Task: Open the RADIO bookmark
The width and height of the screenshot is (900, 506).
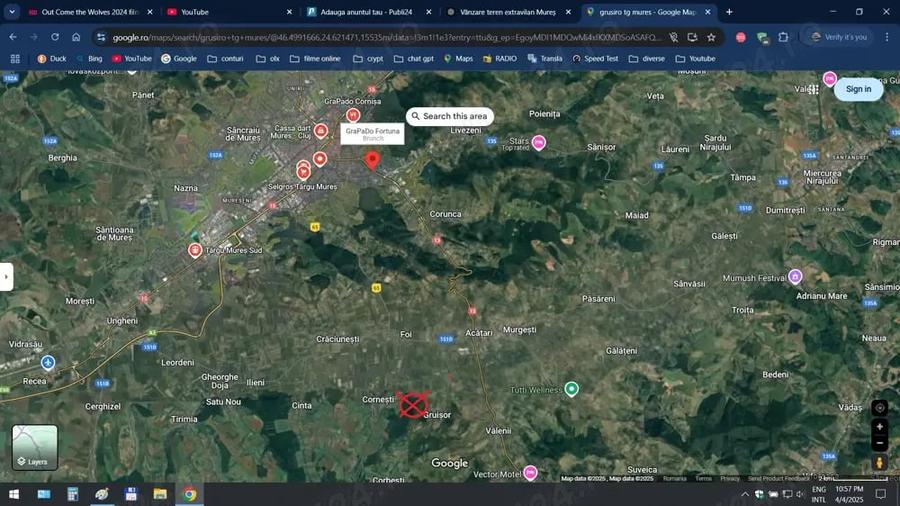Action: click(500, 59)
